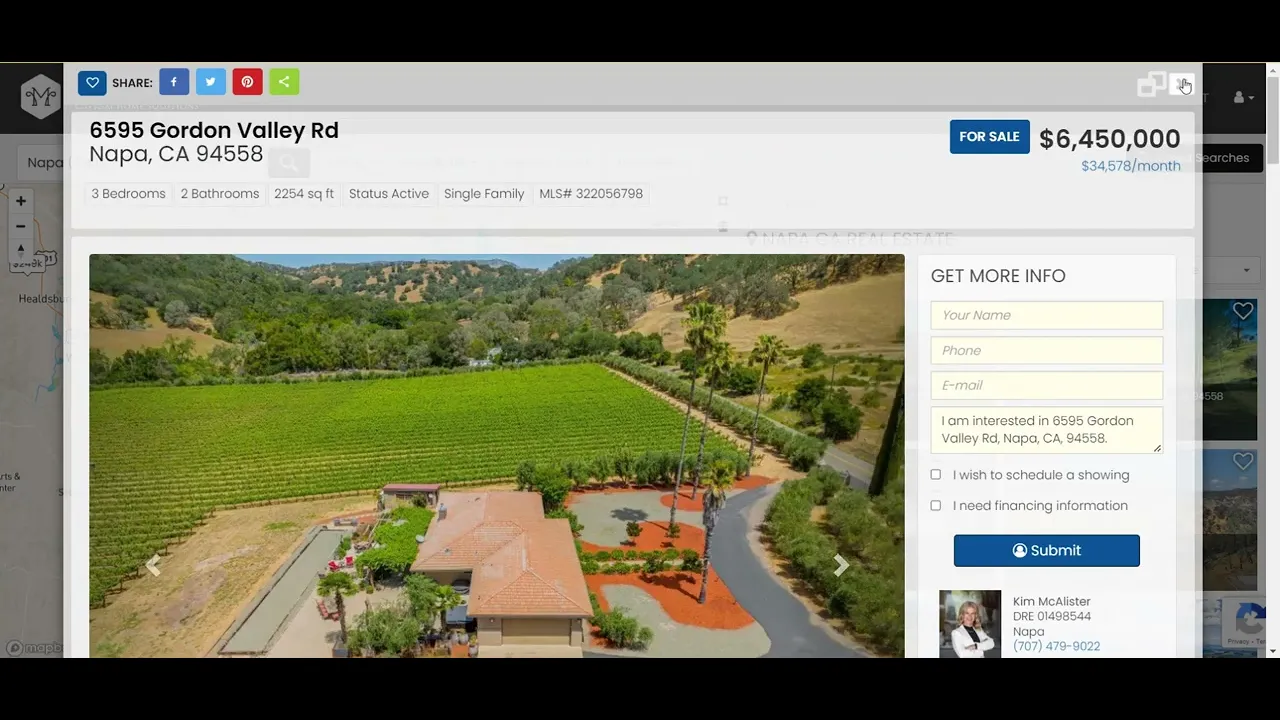The height and width of the screenshot is (720, 1280).
Task: Open the user account dropdown
Action: (x=1243, y=97)
